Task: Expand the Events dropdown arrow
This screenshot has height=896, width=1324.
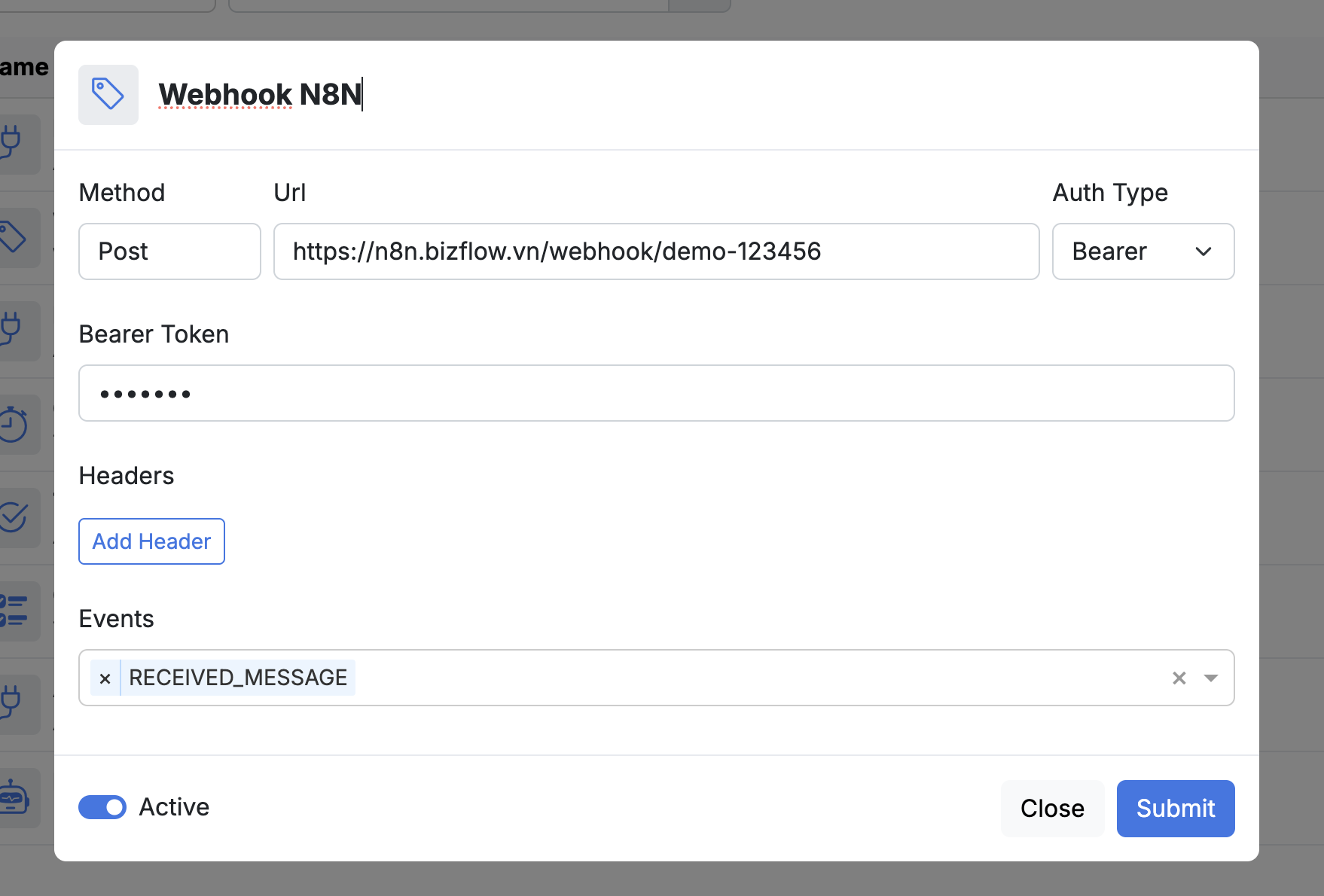Action: click(1211, 678)
